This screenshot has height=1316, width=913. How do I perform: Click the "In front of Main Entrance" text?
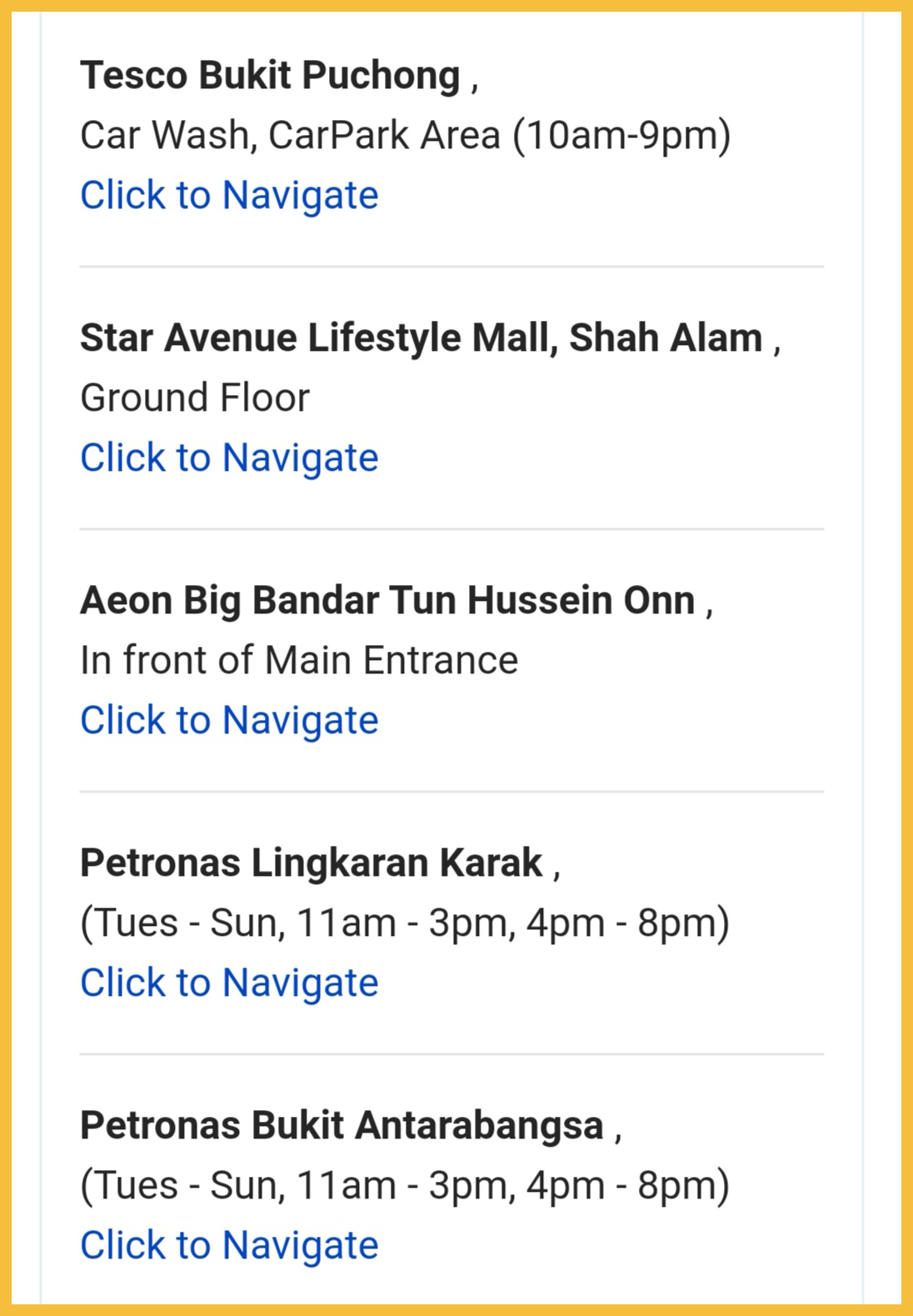(x=299, y=661)
